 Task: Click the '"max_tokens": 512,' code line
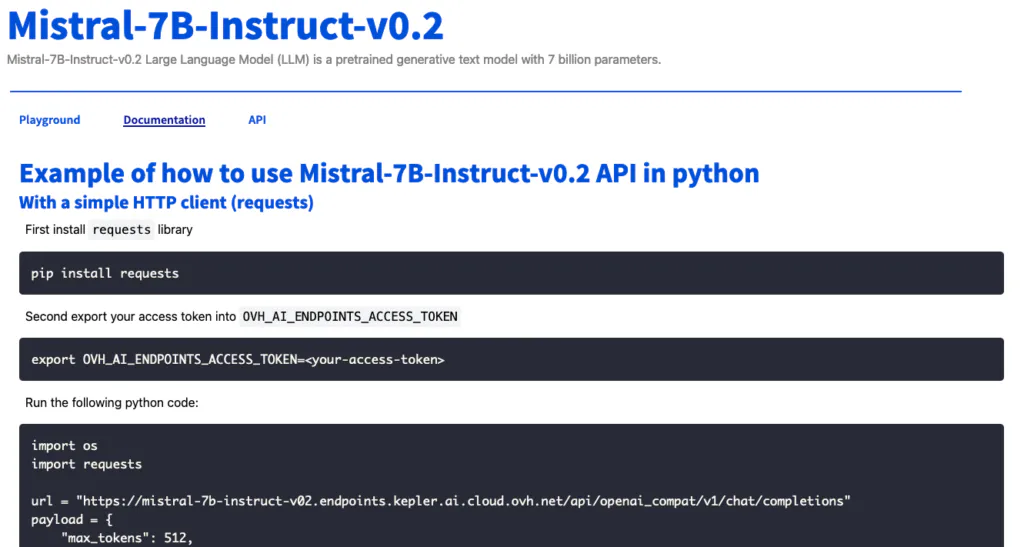coord(127,538)
